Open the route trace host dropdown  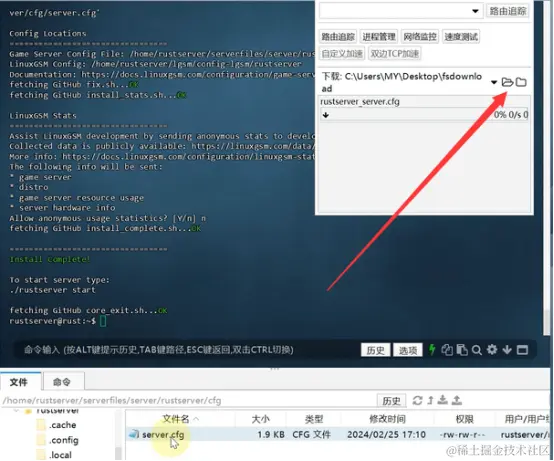475,11
